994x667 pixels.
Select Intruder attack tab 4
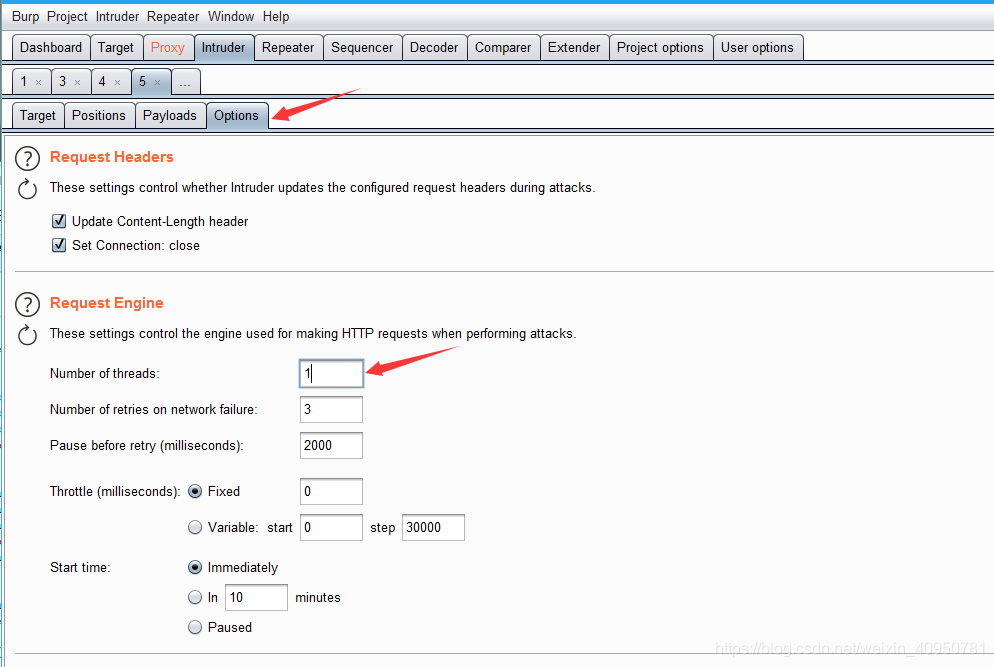pyautogui.click(x=102, y=82)
